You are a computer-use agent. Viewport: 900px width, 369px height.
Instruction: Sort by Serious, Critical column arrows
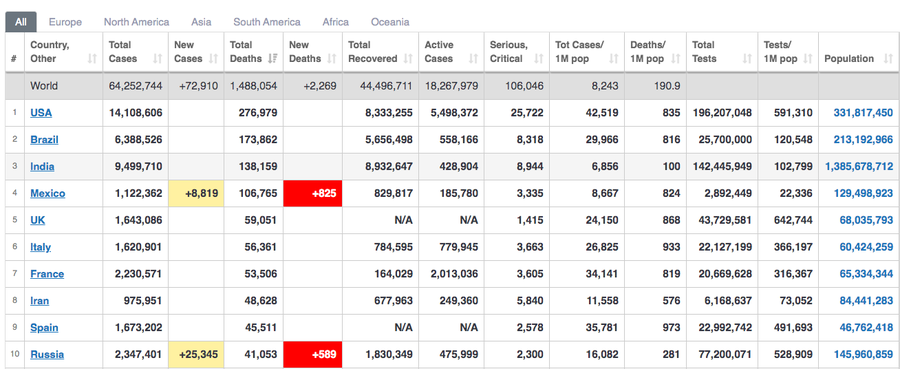pyautogui.click(x=538, y=59)
